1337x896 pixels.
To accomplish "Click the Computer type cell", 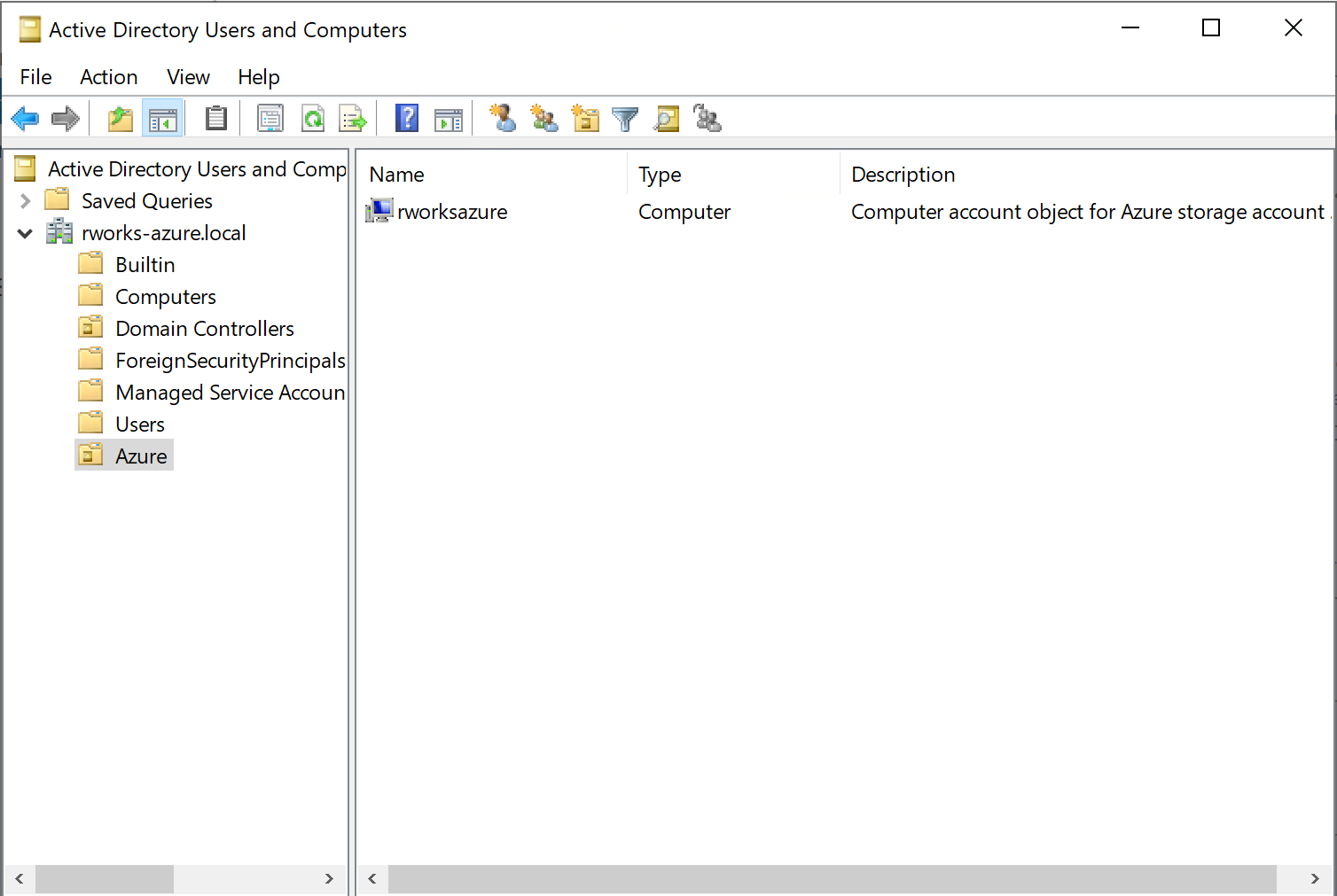I will [684, 212].
